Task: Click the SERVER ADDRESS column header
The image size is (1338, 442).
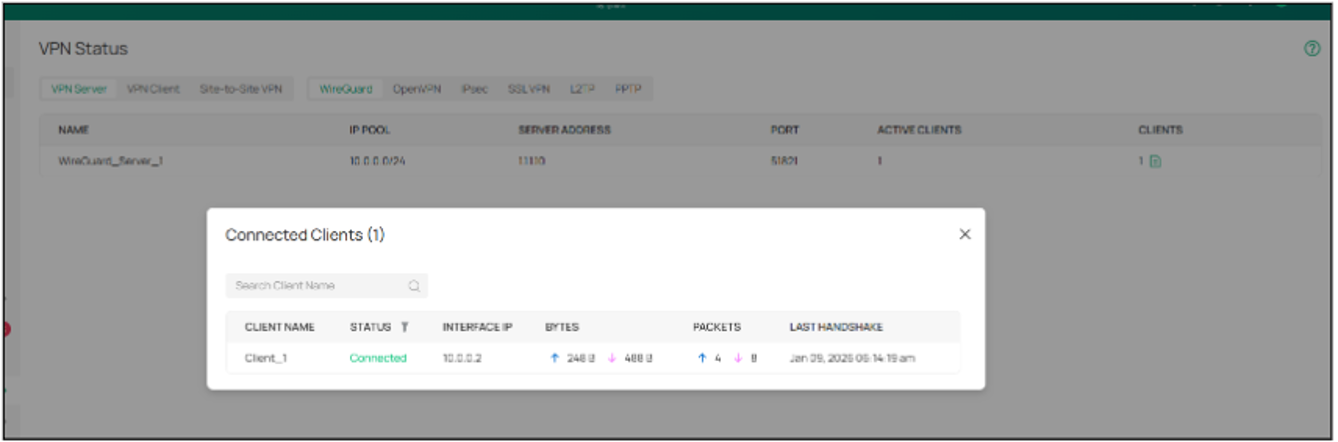Action: pos(564,130)
